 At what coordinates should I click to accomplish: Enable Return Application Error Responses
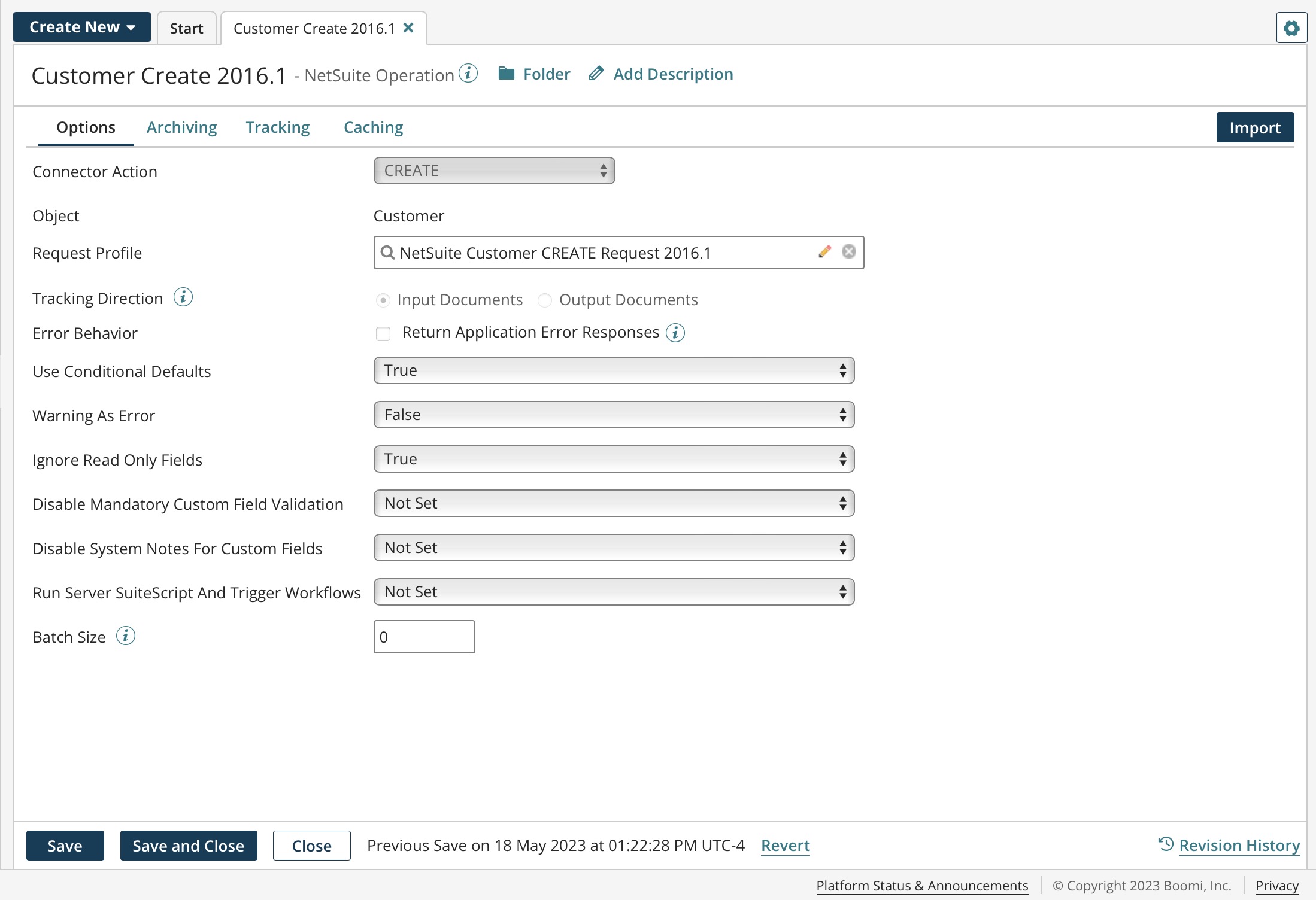pyautogui.click(x=383, y=333)
